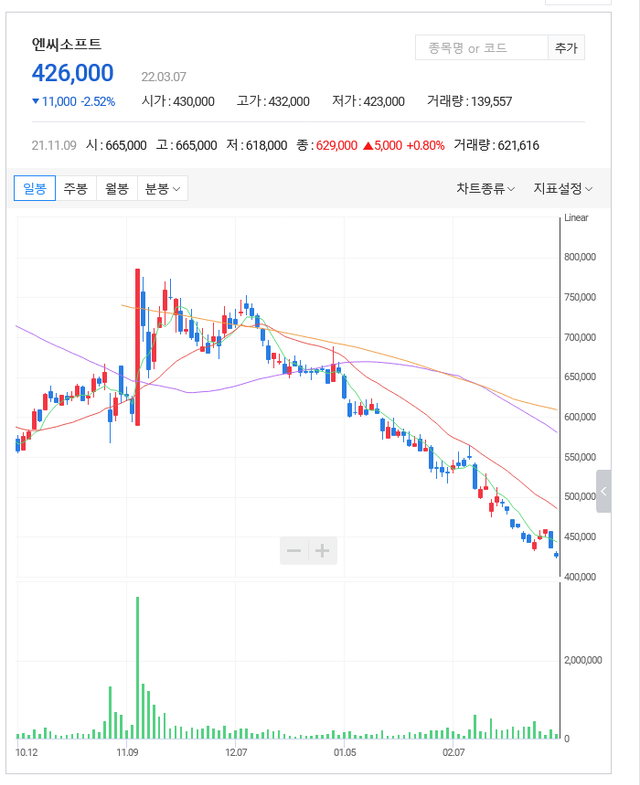
Task: Expand the 지표설정 indicator settings dropdown
Action: (x=562, y=188)
